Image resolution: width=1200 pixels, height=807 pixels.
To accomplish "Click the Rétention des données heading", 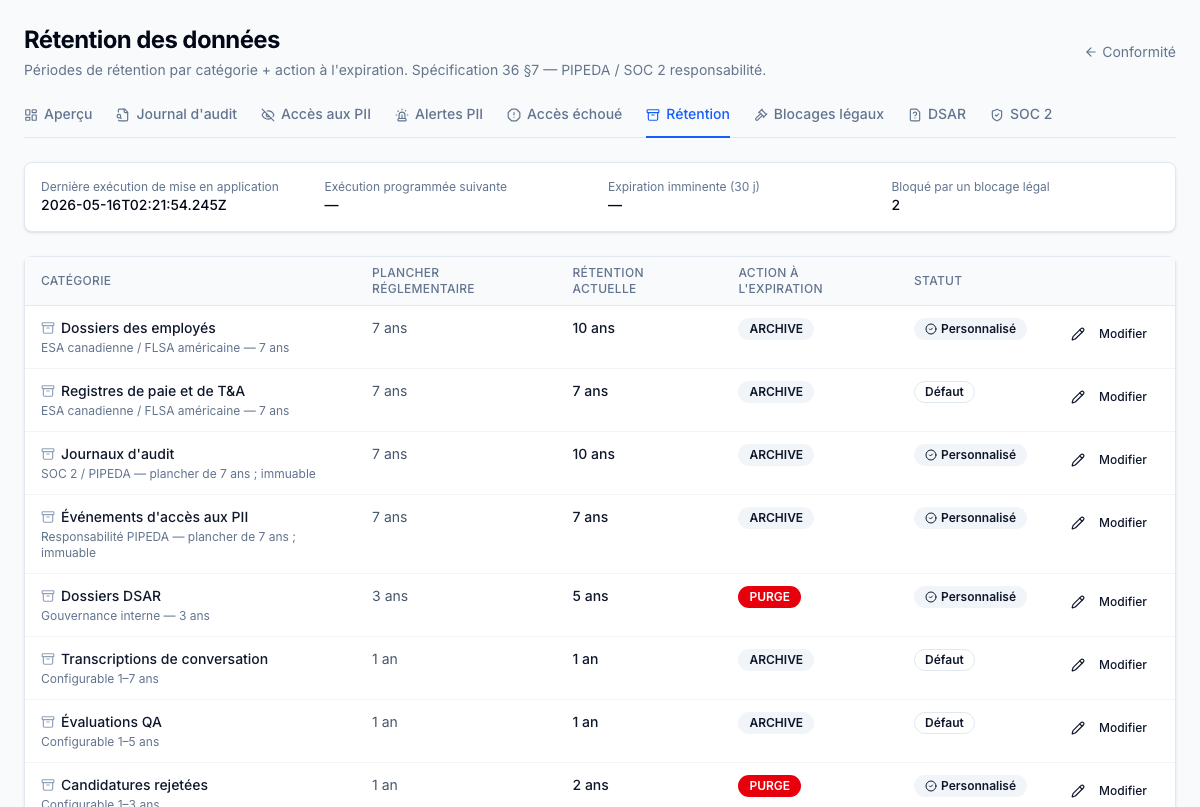I will [152, 40].
